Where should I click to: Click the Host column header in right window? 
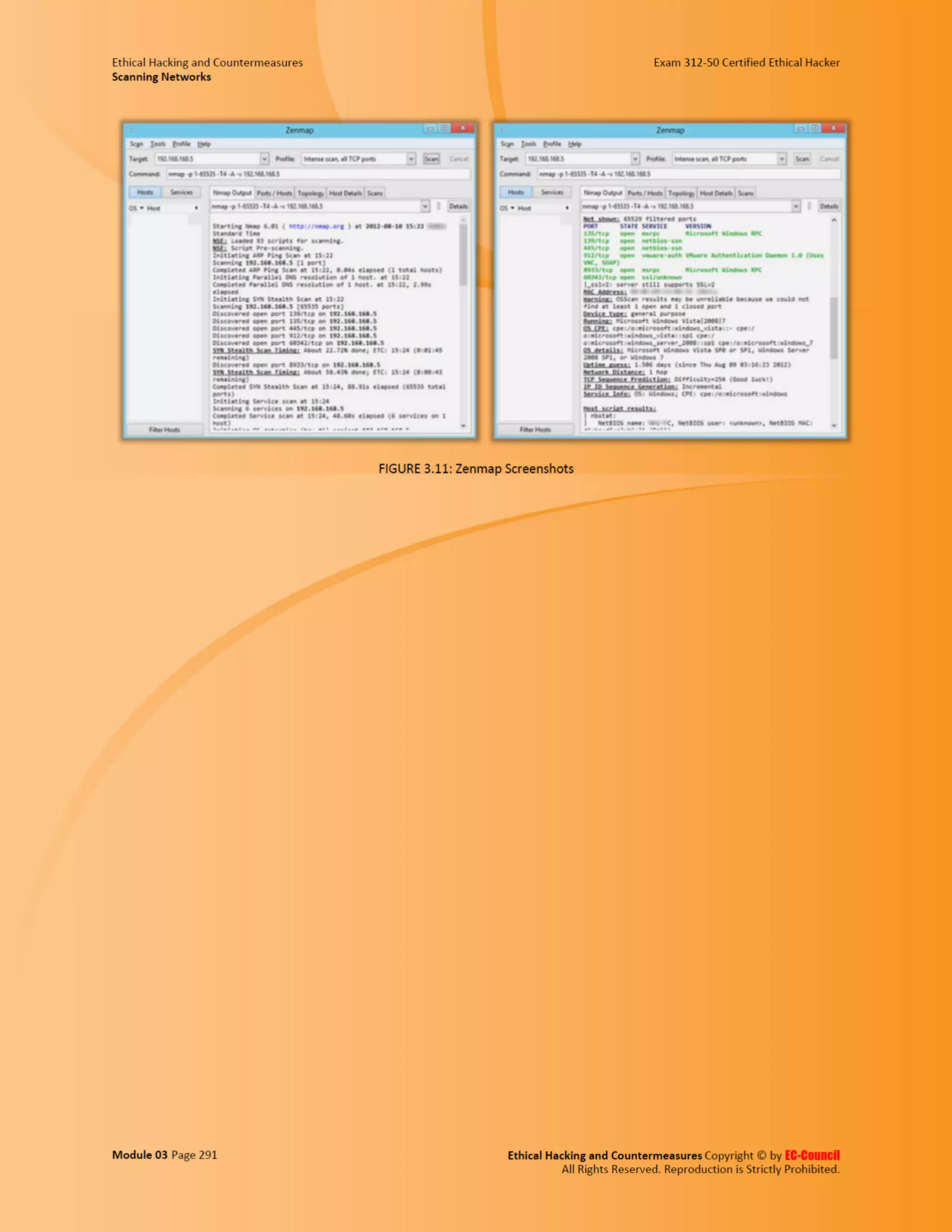tap(524, 208)
